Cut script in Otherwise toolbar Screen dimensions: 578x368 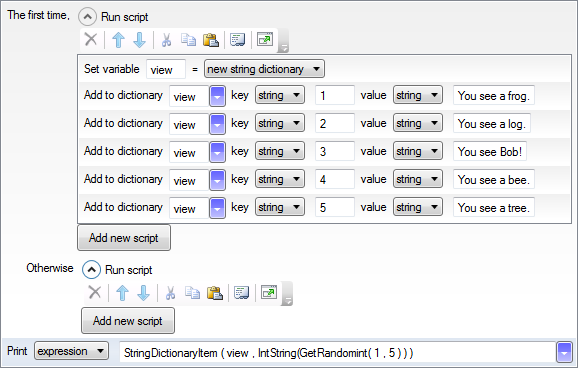pos(170,293)
